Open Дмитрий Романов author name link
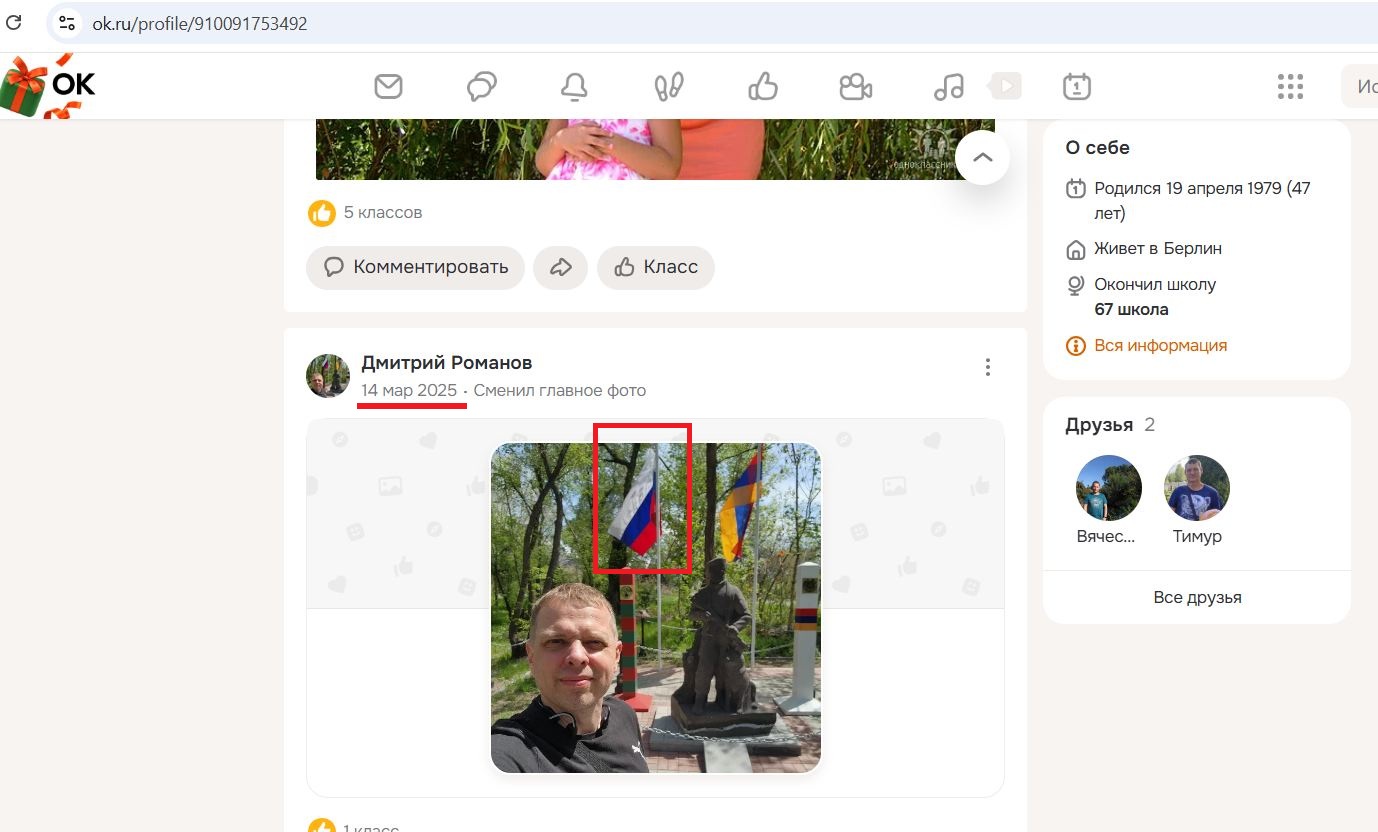Image resolution: width=1378 pixels, height=832 pixels. (x=446, y=362)
